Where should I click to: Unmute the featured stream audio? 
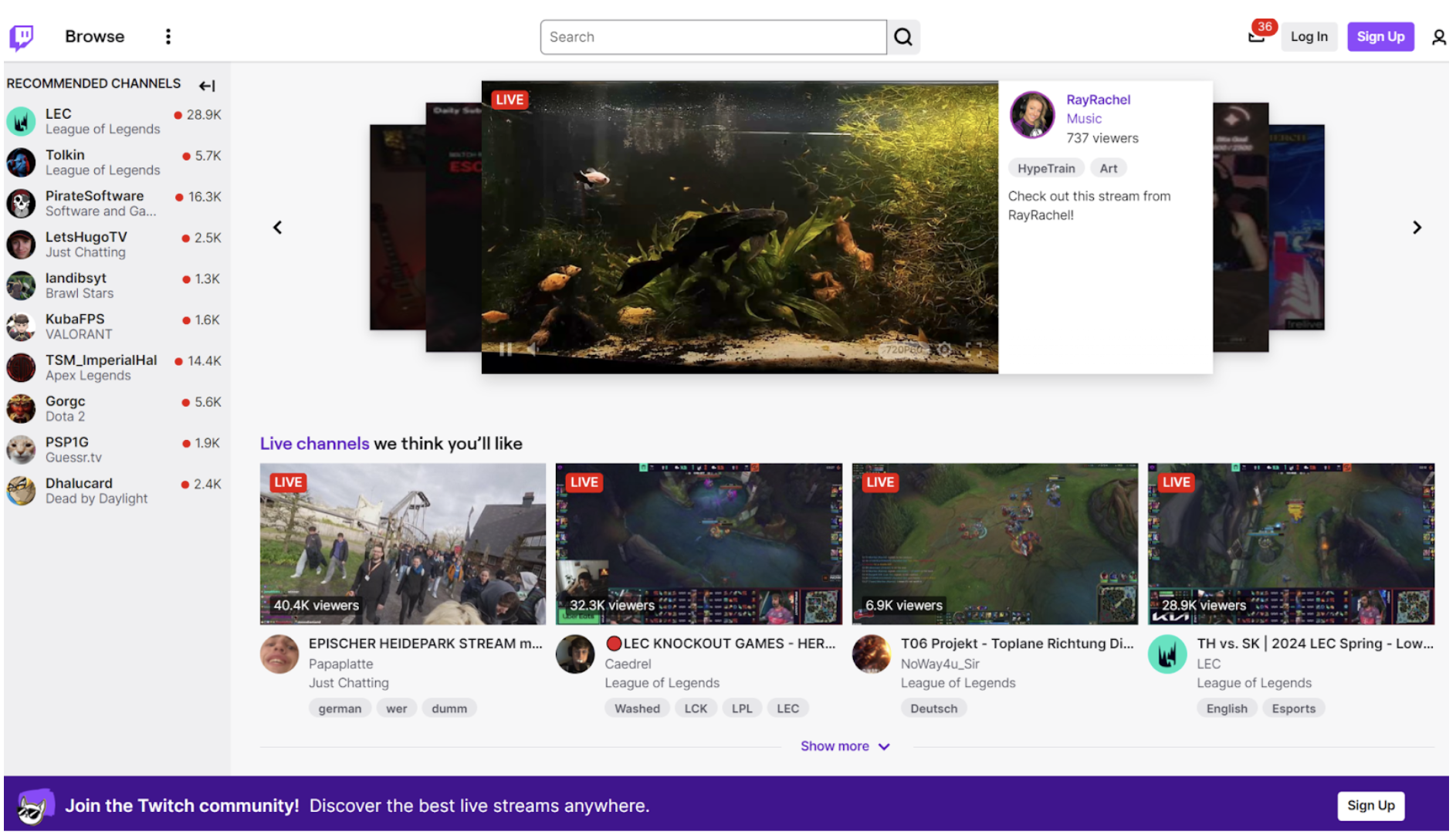click(533, 350)
